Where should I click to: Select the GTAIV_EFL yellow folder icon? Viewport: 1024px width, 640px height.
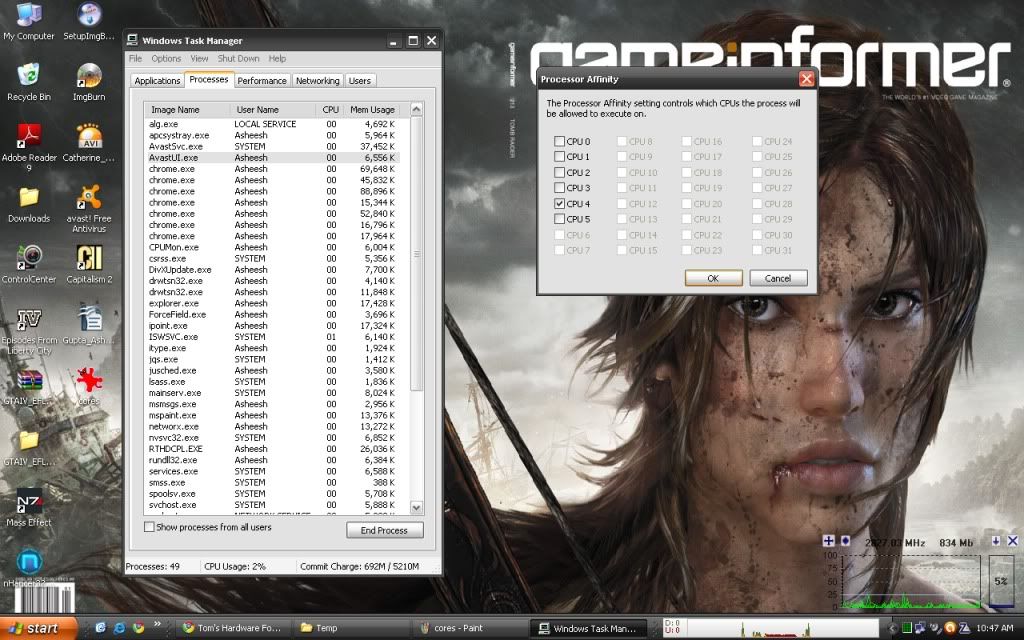coord(29,447)
